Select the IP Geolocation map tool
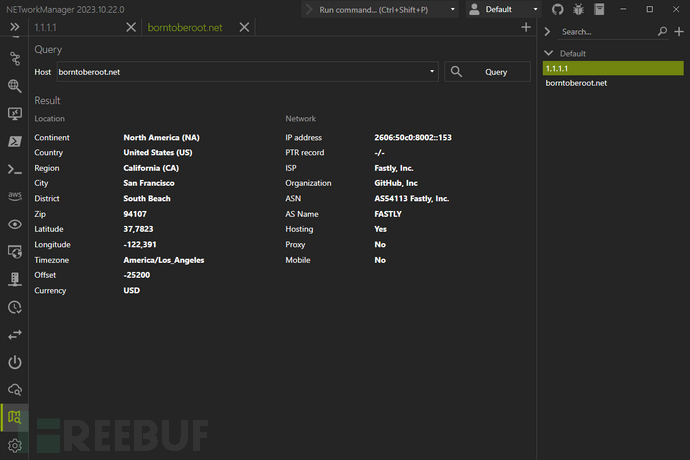 click(x=15, y=417)
